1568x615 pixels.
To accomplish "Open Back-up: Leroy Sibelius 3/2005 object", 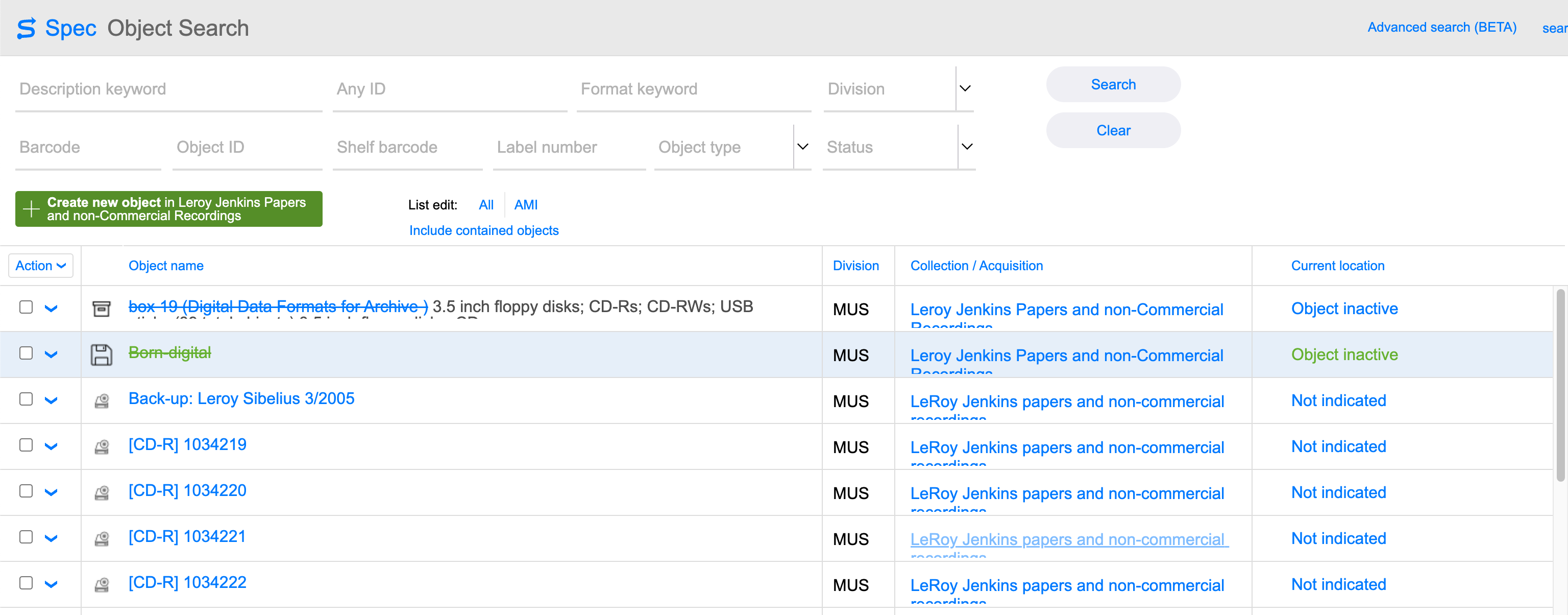I will click(x=241, y=398).
